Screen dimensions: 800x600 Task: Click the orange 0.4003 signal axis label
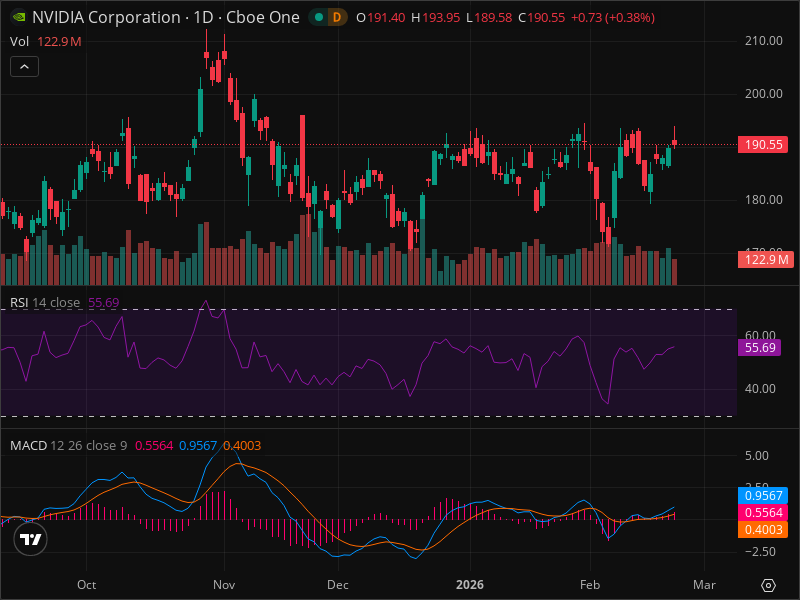(x=763, y=529)
